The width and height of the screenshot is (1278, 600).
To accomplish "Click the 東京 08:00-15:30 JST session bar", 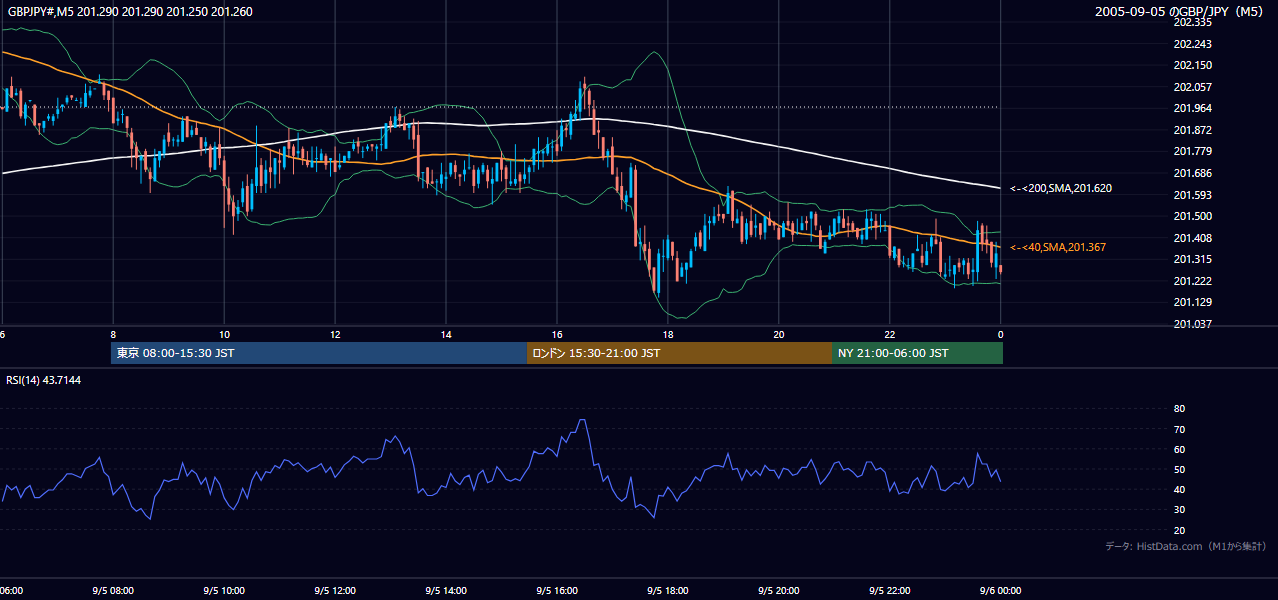I will pos(319,353).
